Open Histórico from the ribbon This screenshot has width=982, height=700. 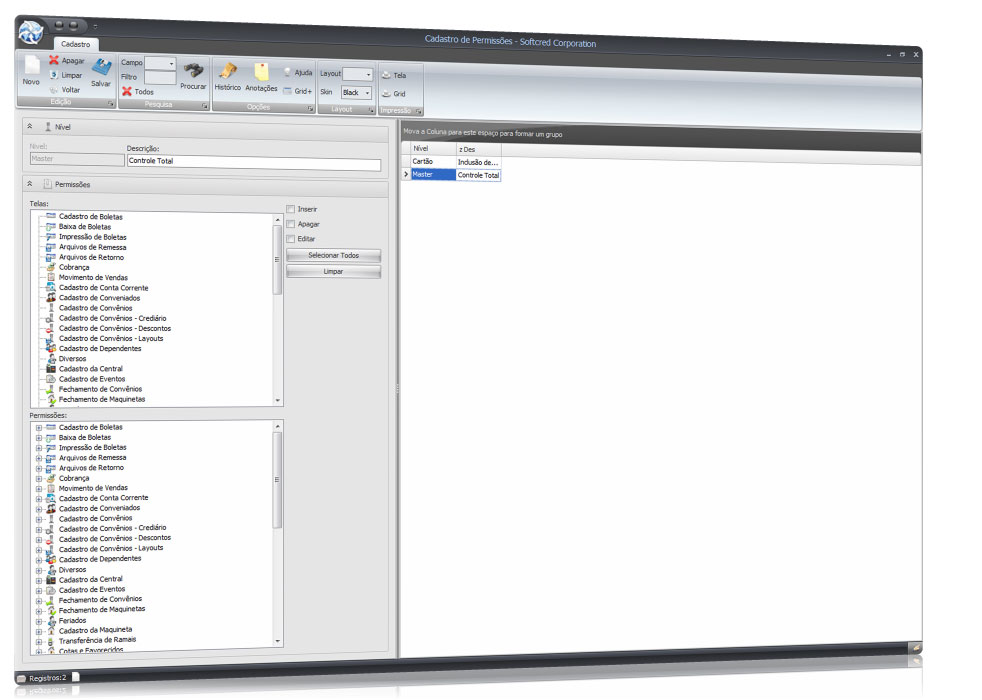(x=228, y=71)
